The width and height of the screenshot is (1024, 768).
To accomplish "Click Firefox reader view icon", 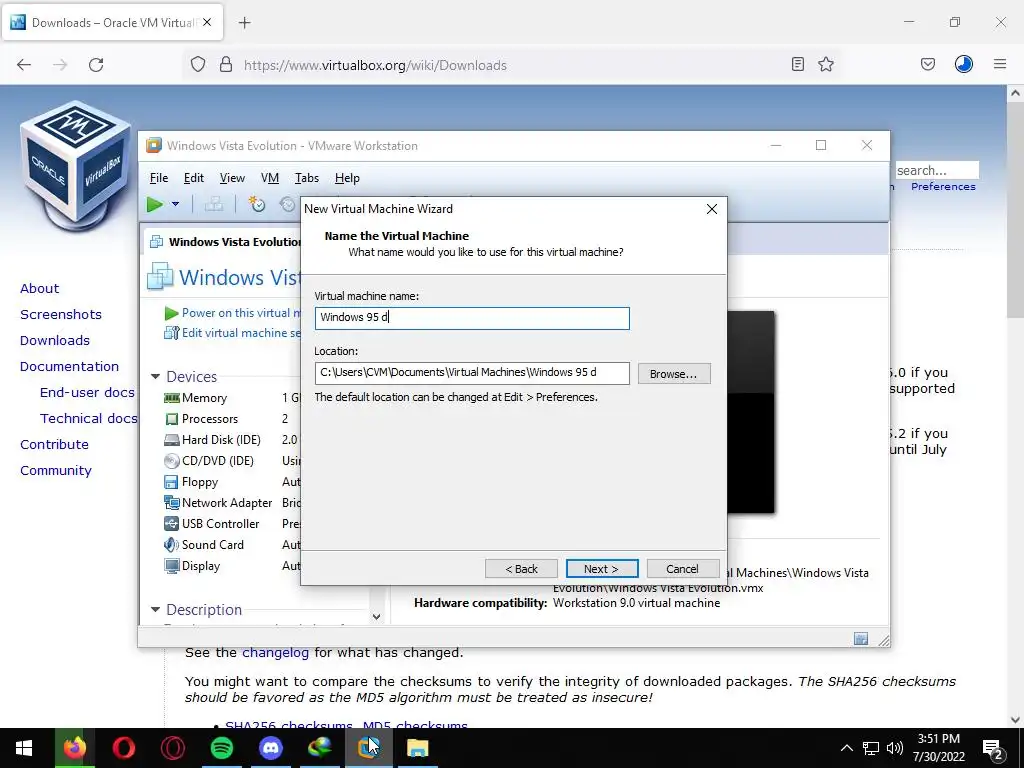I will [x=797, y=64].
